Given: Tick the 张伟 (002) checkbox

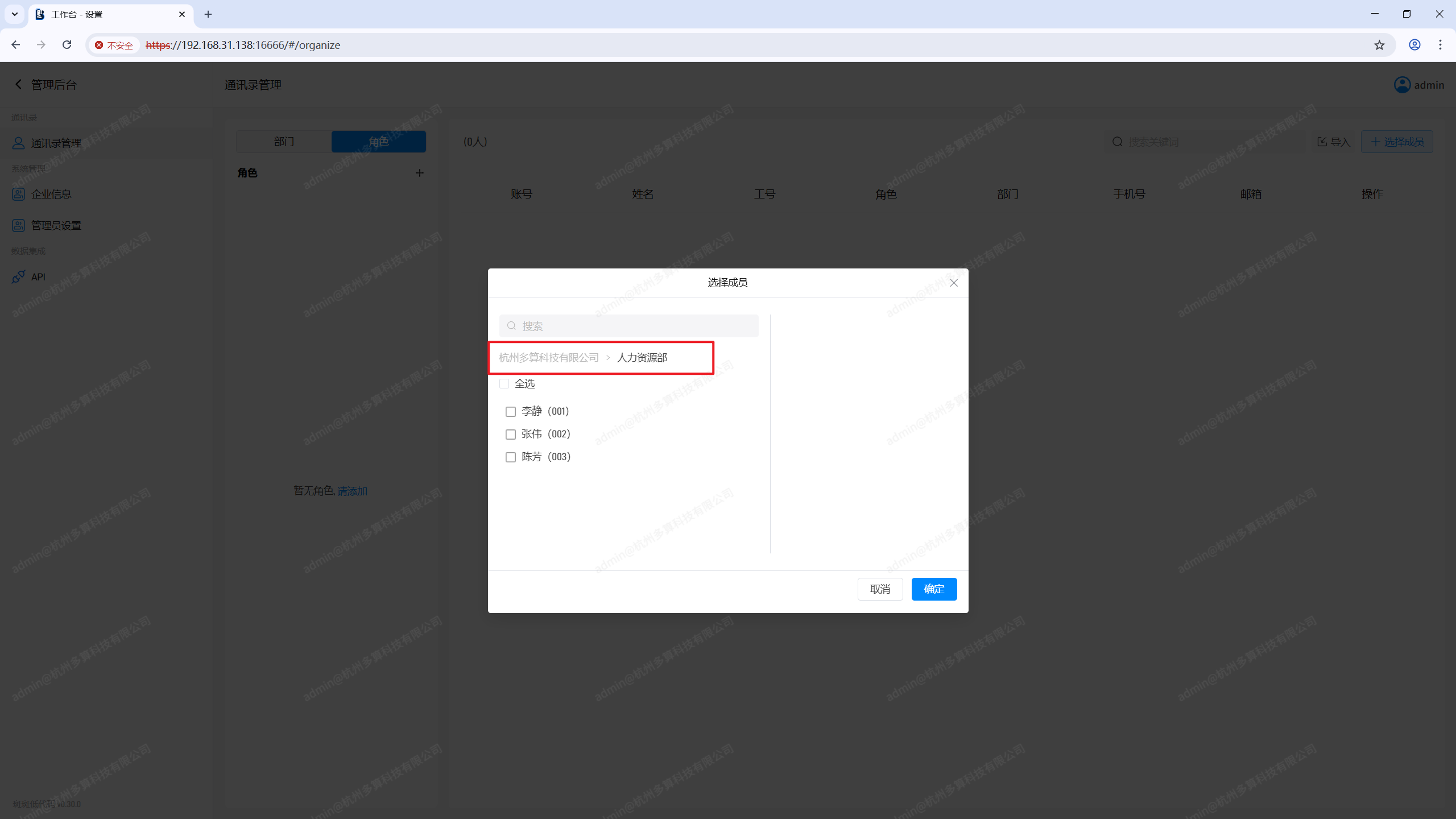Looking at the screenshot, I should pos(511,435).
